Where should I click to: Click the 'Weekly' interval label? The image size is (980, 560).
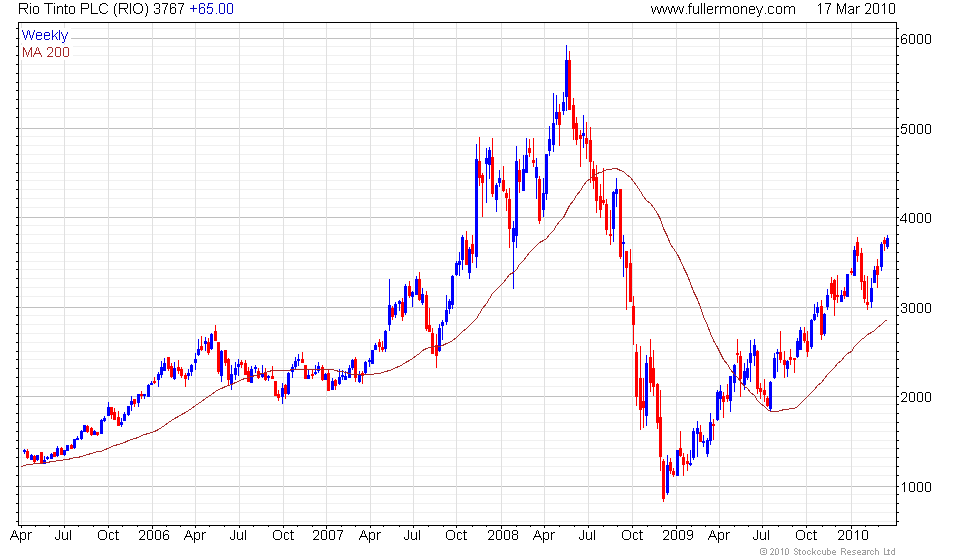[x=44, y=36]
